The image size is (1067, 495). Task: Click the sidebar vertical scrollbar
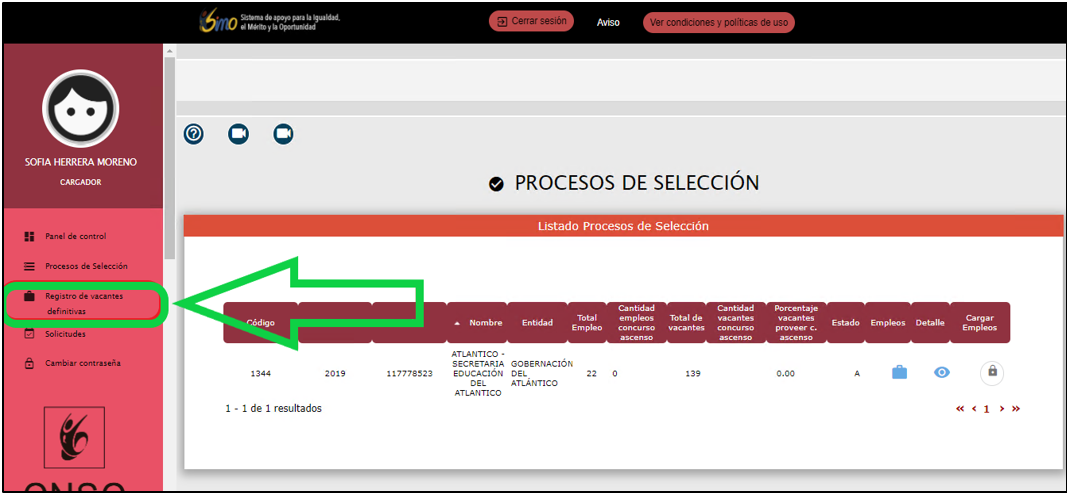coord(169,150)
